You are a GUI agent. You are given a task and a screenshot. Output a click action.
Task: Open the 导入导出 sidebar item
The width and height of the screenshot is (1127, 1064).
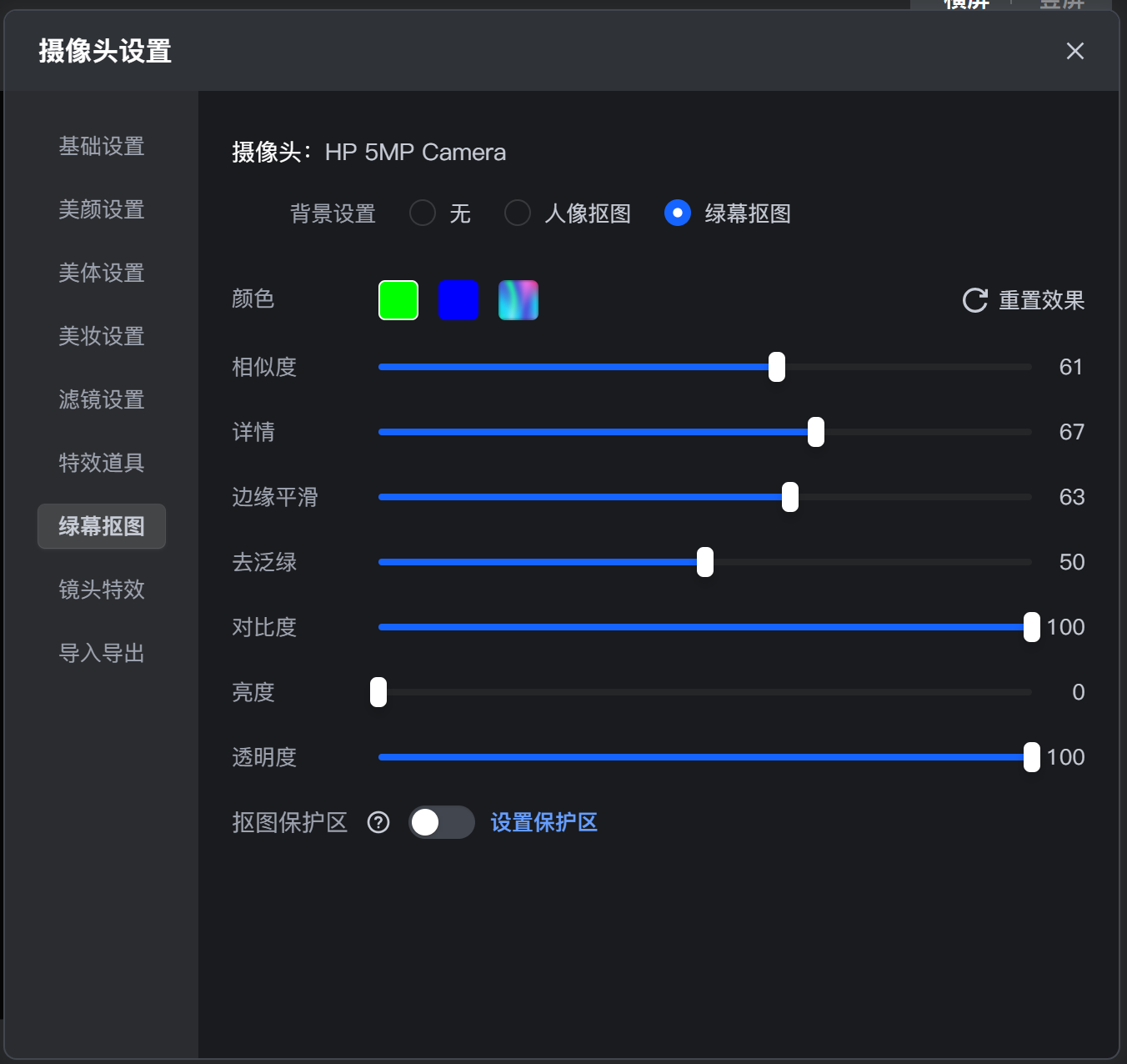(102, 654)
